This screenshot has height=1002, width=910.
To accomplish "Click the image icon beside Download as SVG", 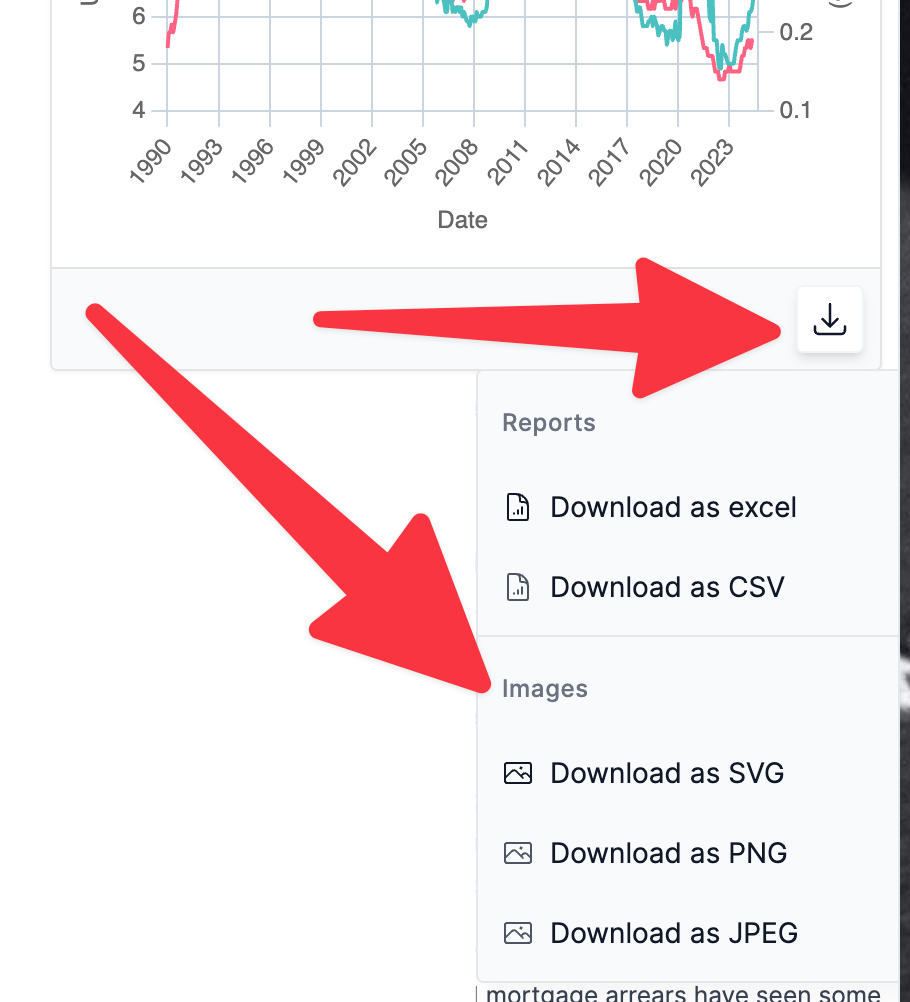I will pyautogui.click(x=517, y=773).
